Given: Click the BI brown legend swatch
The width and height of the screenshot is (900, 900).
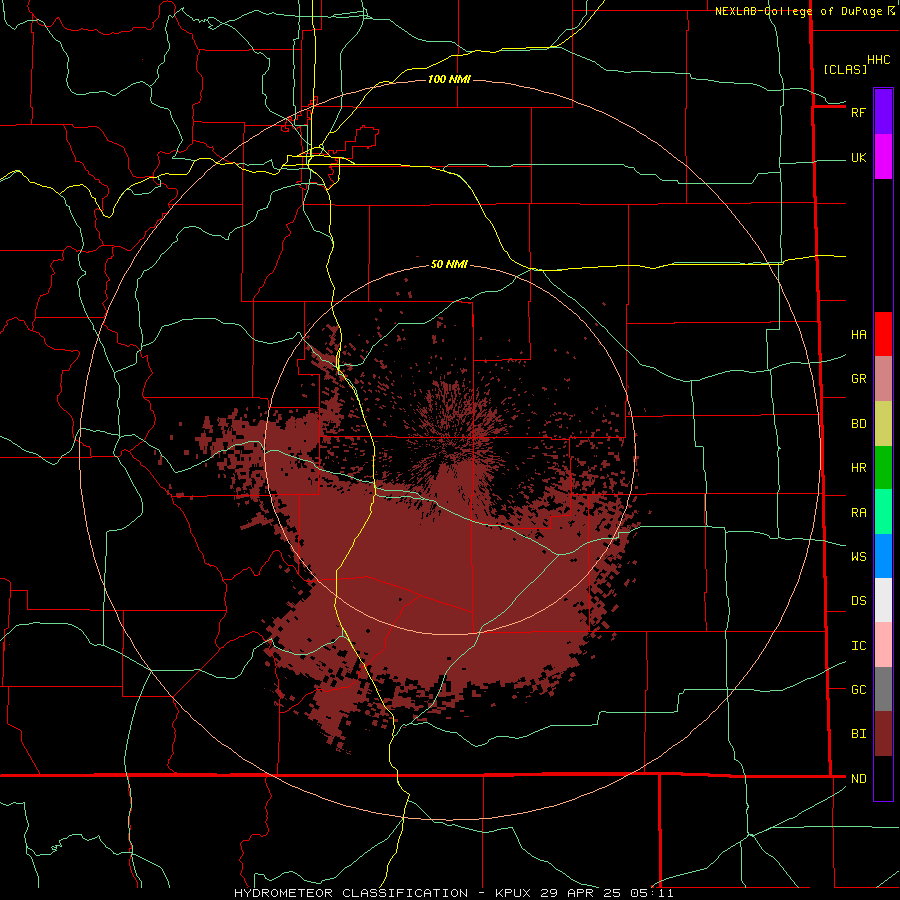Looking at the screenshot, I should tap(883, 734).
